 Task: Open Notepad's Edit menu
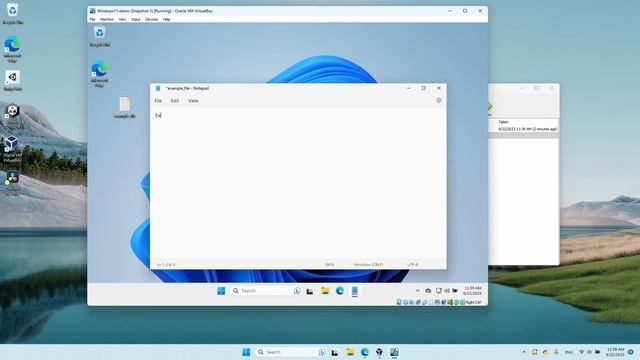[x=175, y=100]
